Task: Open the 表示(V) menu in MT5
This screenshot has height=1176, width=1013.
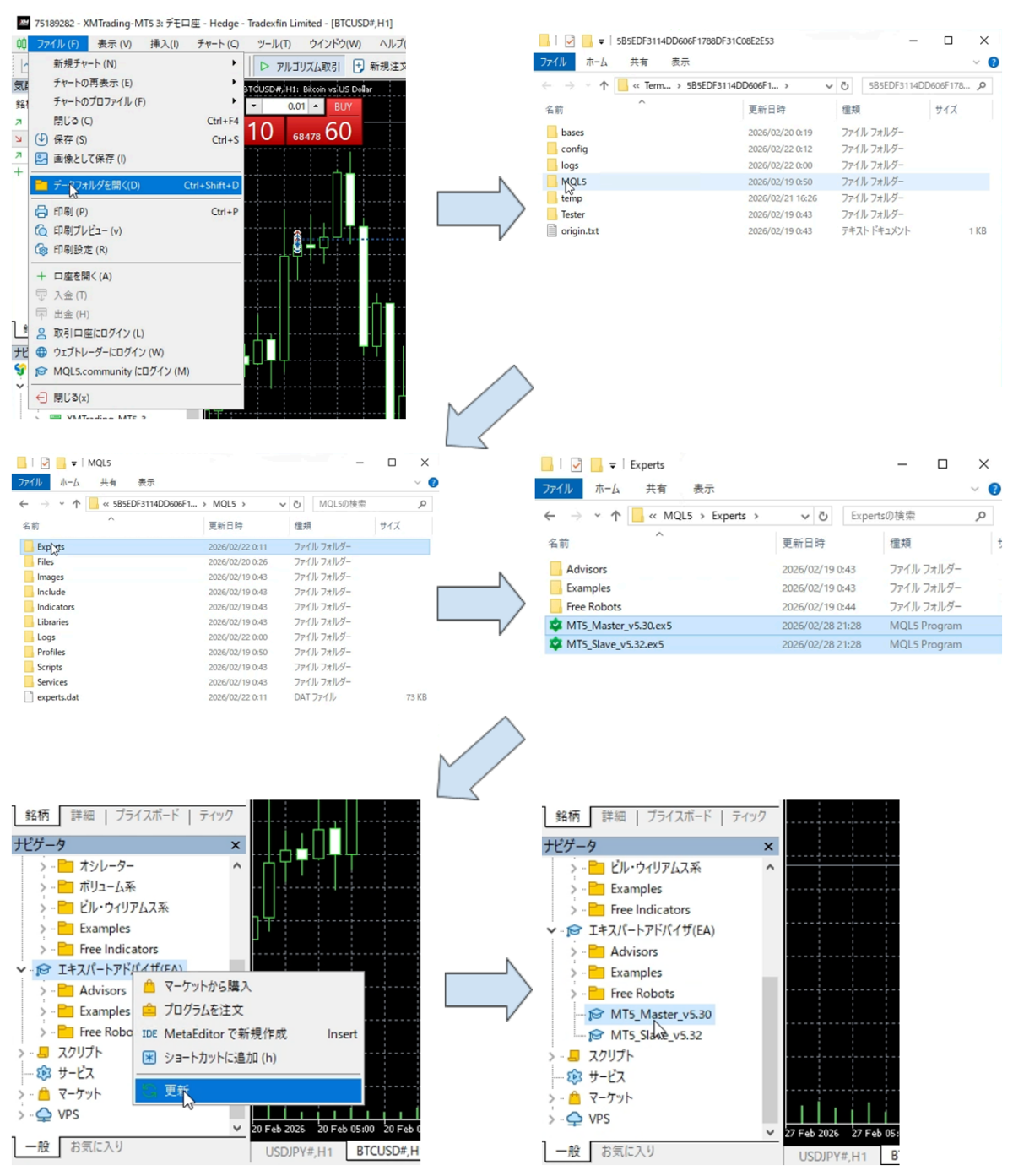Action: click(x=114, y=43)
